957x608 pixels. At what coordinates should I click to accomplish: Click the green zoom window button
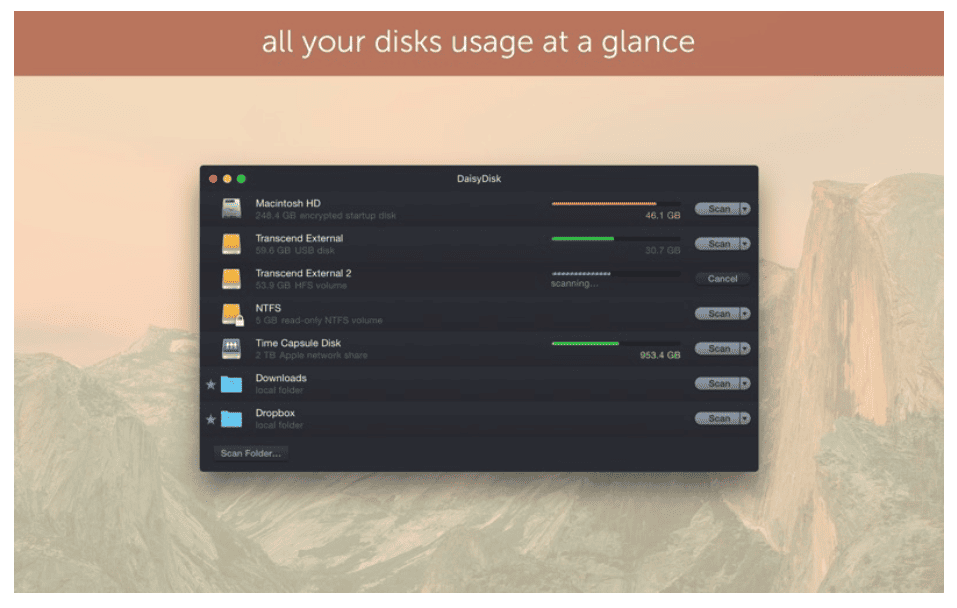241,179
